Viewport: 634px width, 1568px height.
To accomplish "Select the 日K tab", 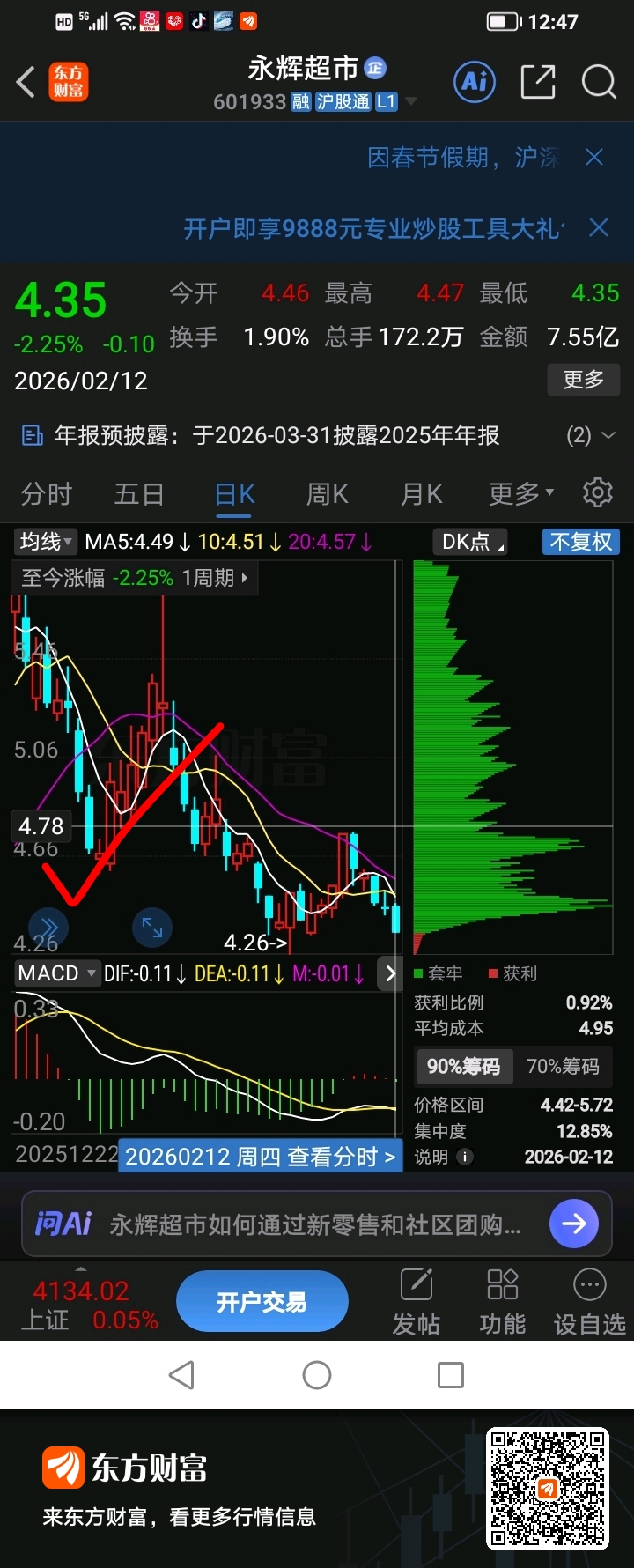I will (234, 493).
